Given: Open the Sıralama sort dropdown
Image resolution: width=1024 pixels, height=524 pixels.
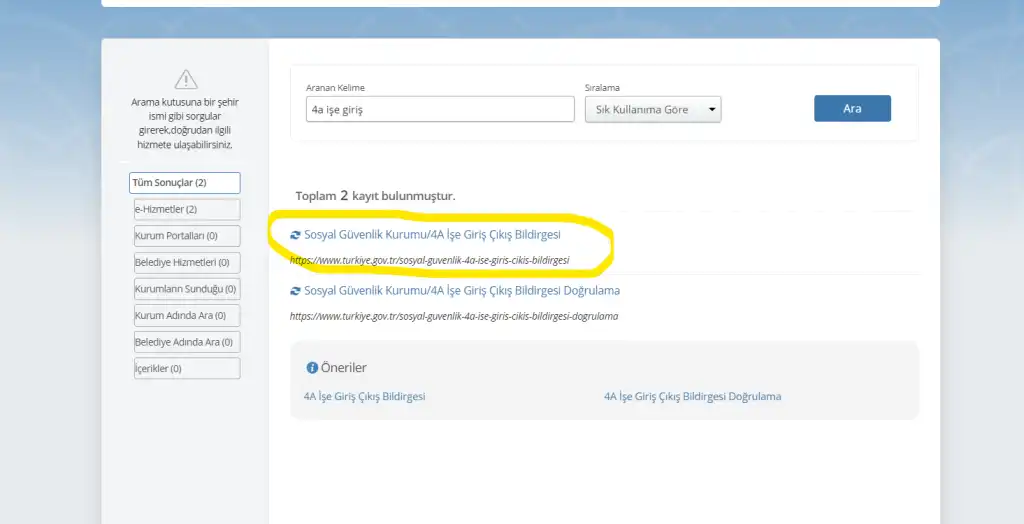Looking at the screenshot, I should [x=653, y=110].
